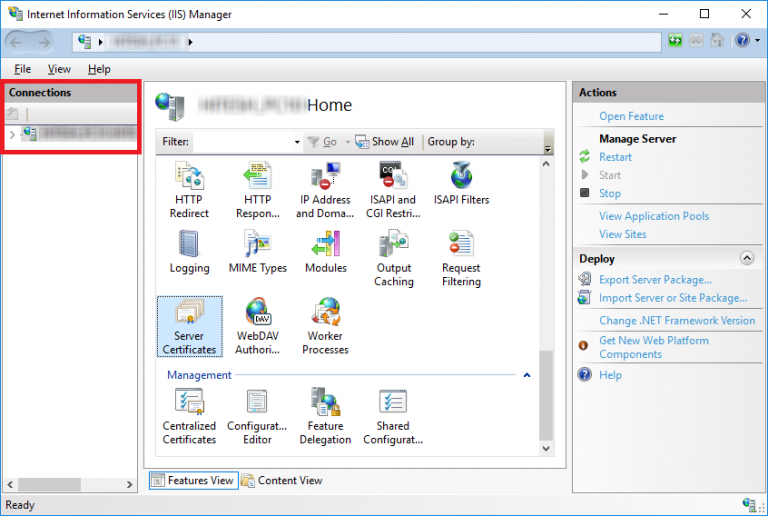Image resolution: width=768 pixels, height=516 pixels.
Task: Switch to Features View tab
Action: pyautogui.click(x=193, y=481)
